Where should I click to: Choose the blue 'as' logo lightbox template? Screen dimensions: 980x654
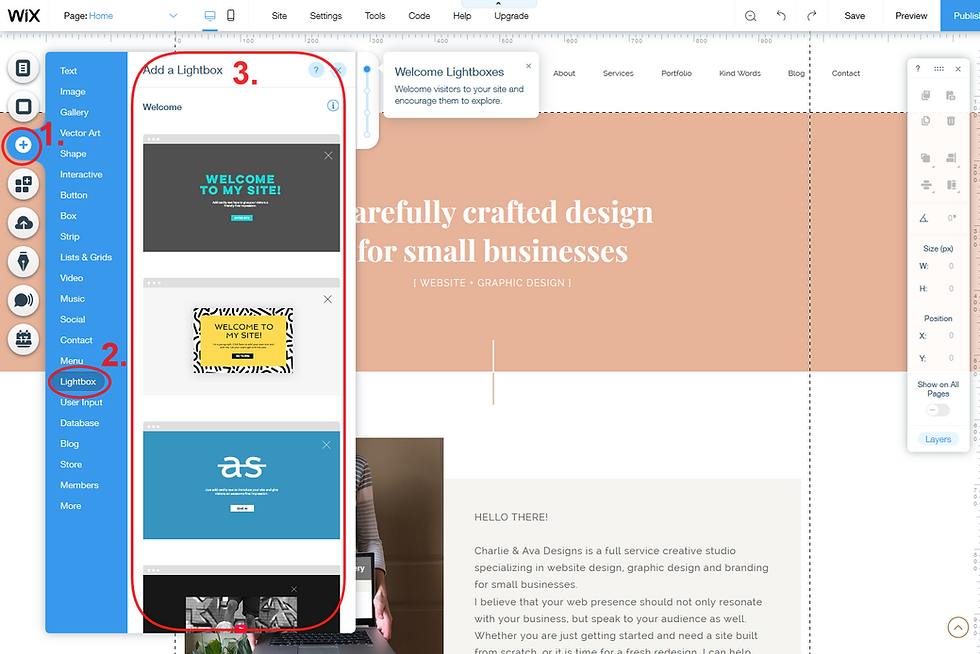(241, 480)
